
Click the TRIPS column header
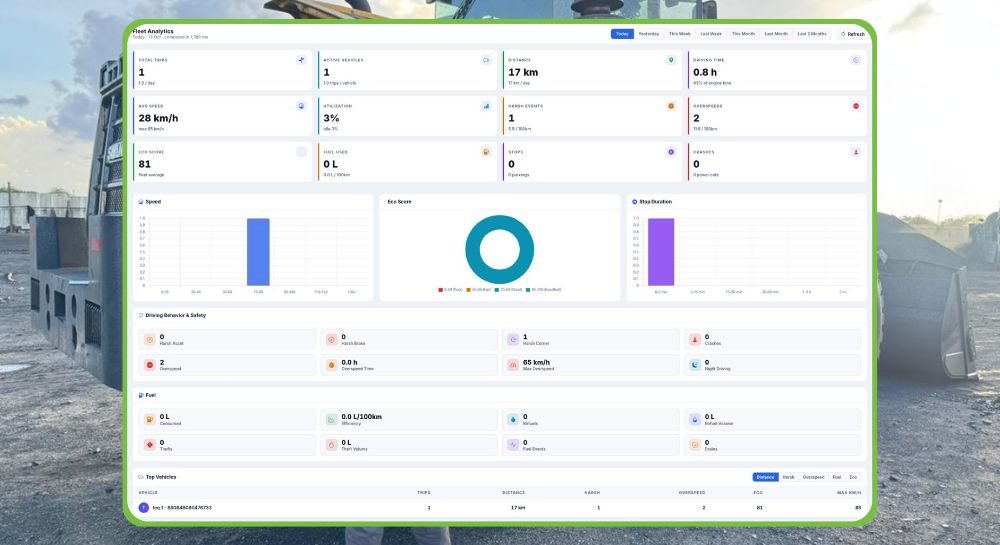pyautogui.click(x=424, y=493)
